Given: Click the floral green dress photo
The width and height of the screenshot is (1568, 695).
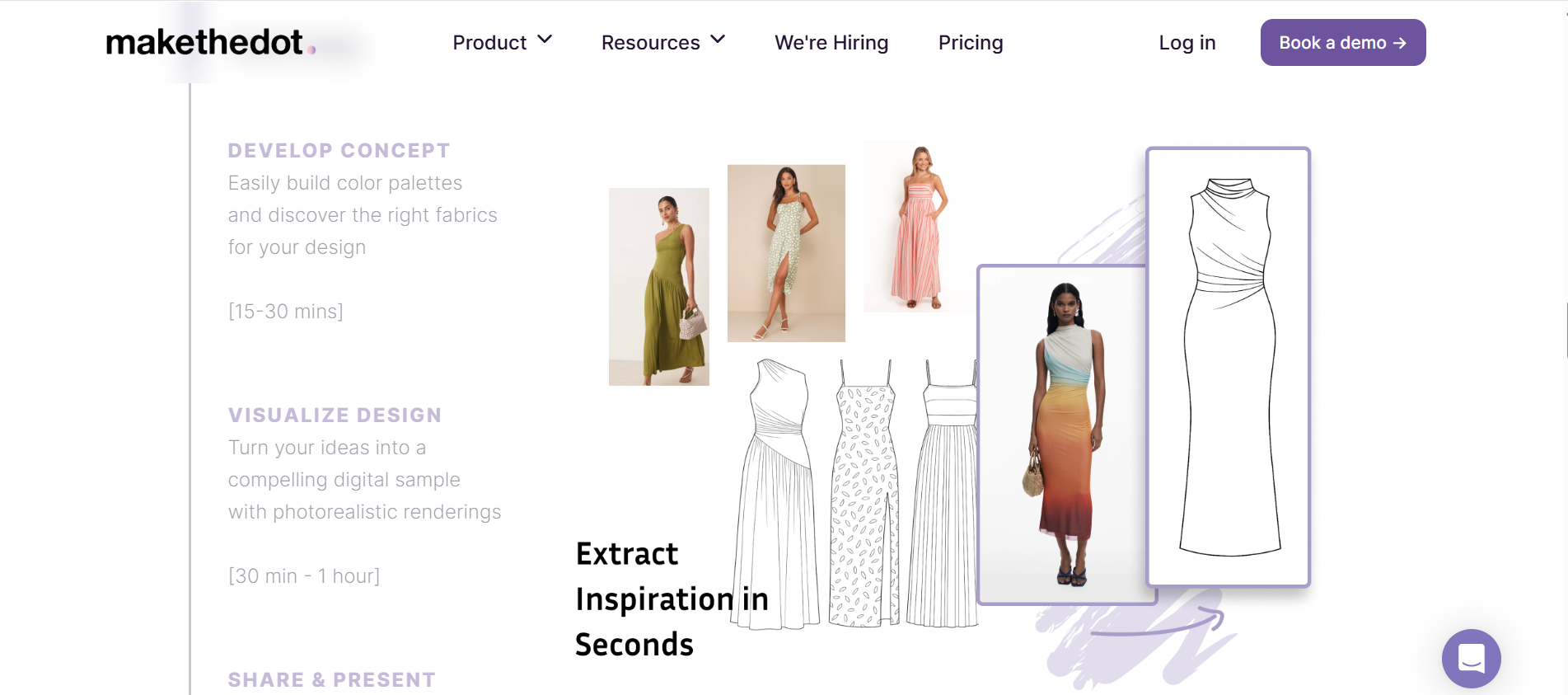Looking at the screenshot, I should 786,253.
